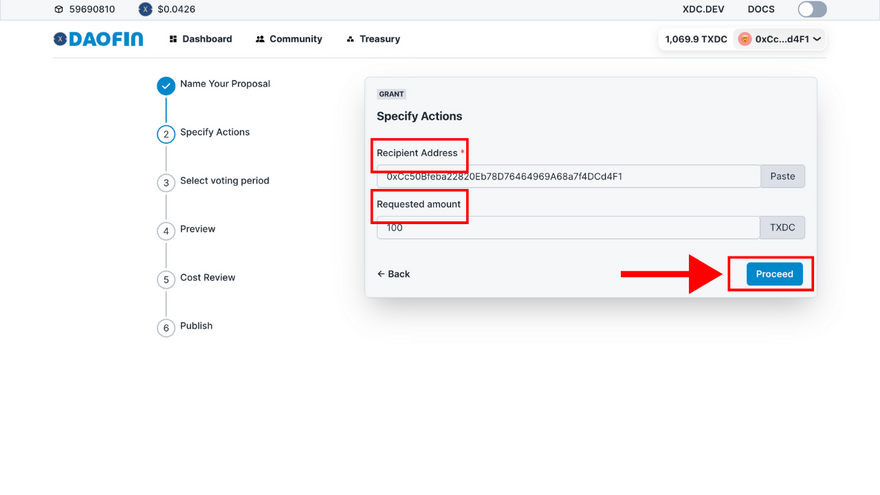The width and height of the screenshot is (880, 495).
Task: Open the Treasury menu item
Action: pyautogui.click(x=373, y=39)
